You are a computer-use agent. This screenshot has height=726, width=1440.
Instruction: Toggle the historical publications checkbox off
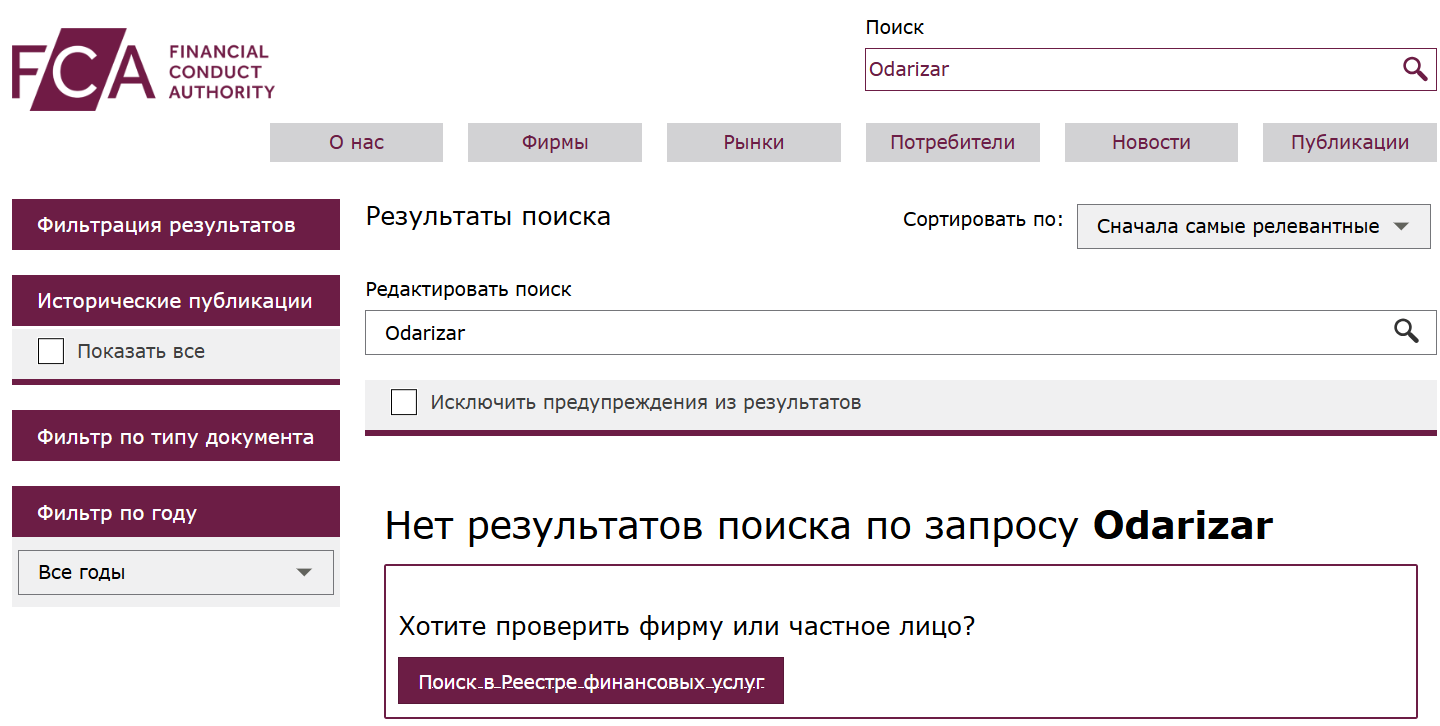pyautogui.click(x=50, y=351)
